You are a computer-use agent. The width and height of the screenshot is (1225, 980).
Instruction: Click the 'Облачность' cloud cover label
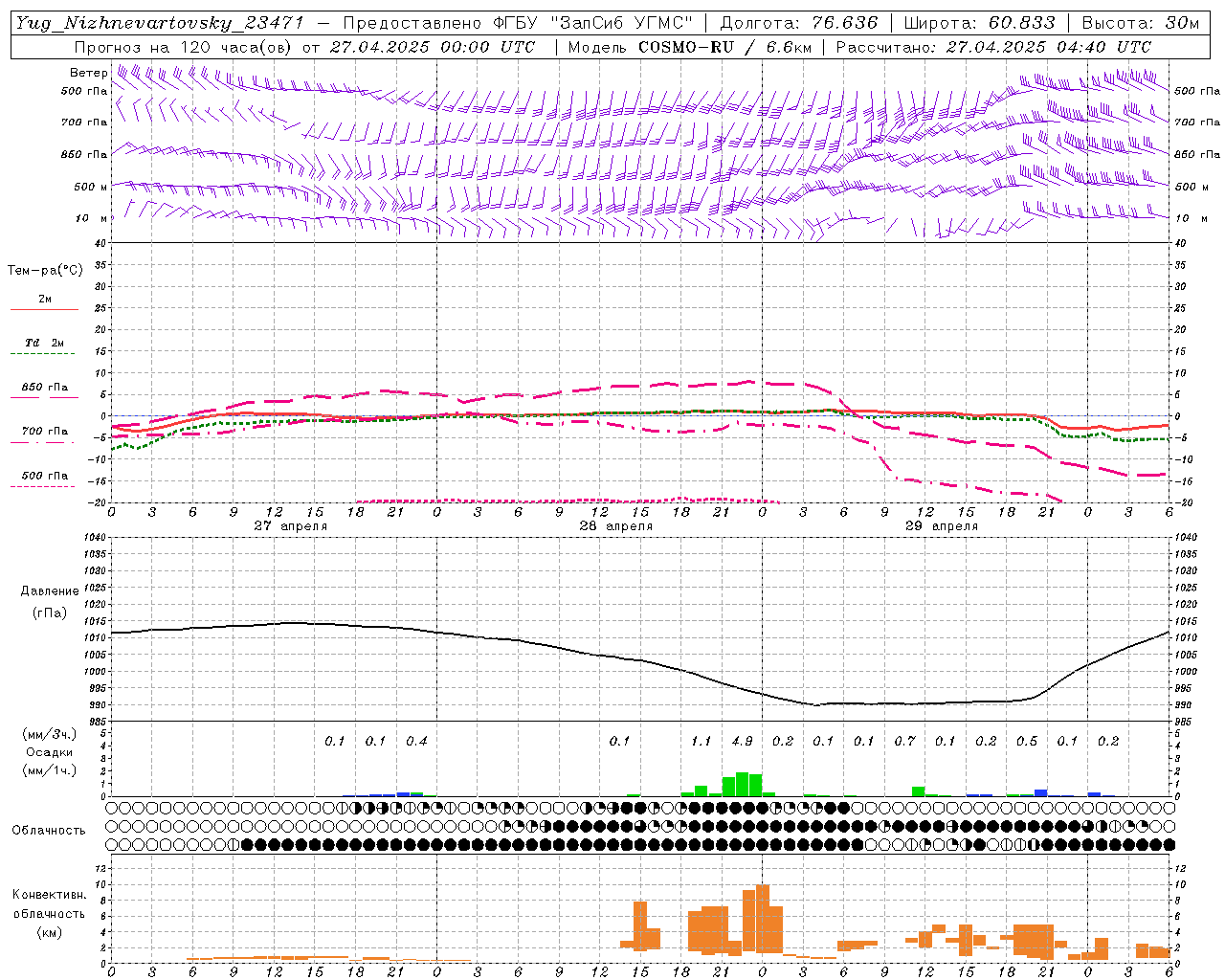coord(49,831)
